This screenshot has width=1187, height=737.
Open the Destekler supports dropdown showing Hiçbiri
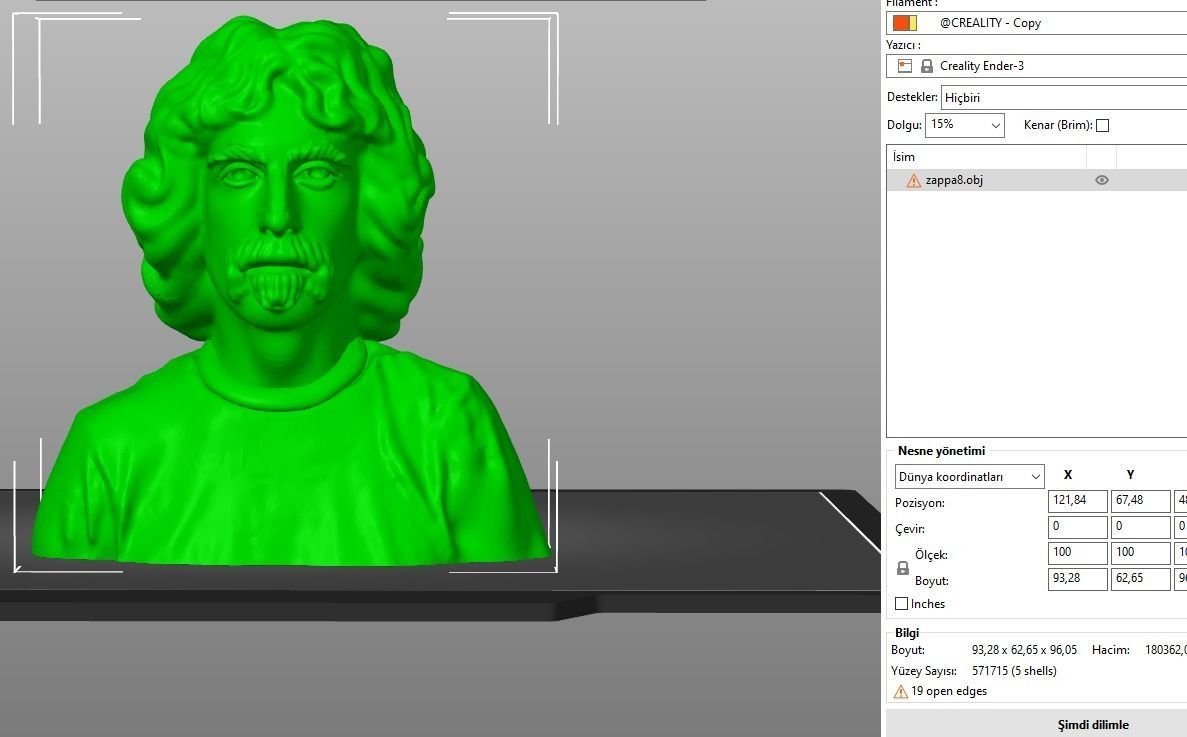coord(1064,98)
